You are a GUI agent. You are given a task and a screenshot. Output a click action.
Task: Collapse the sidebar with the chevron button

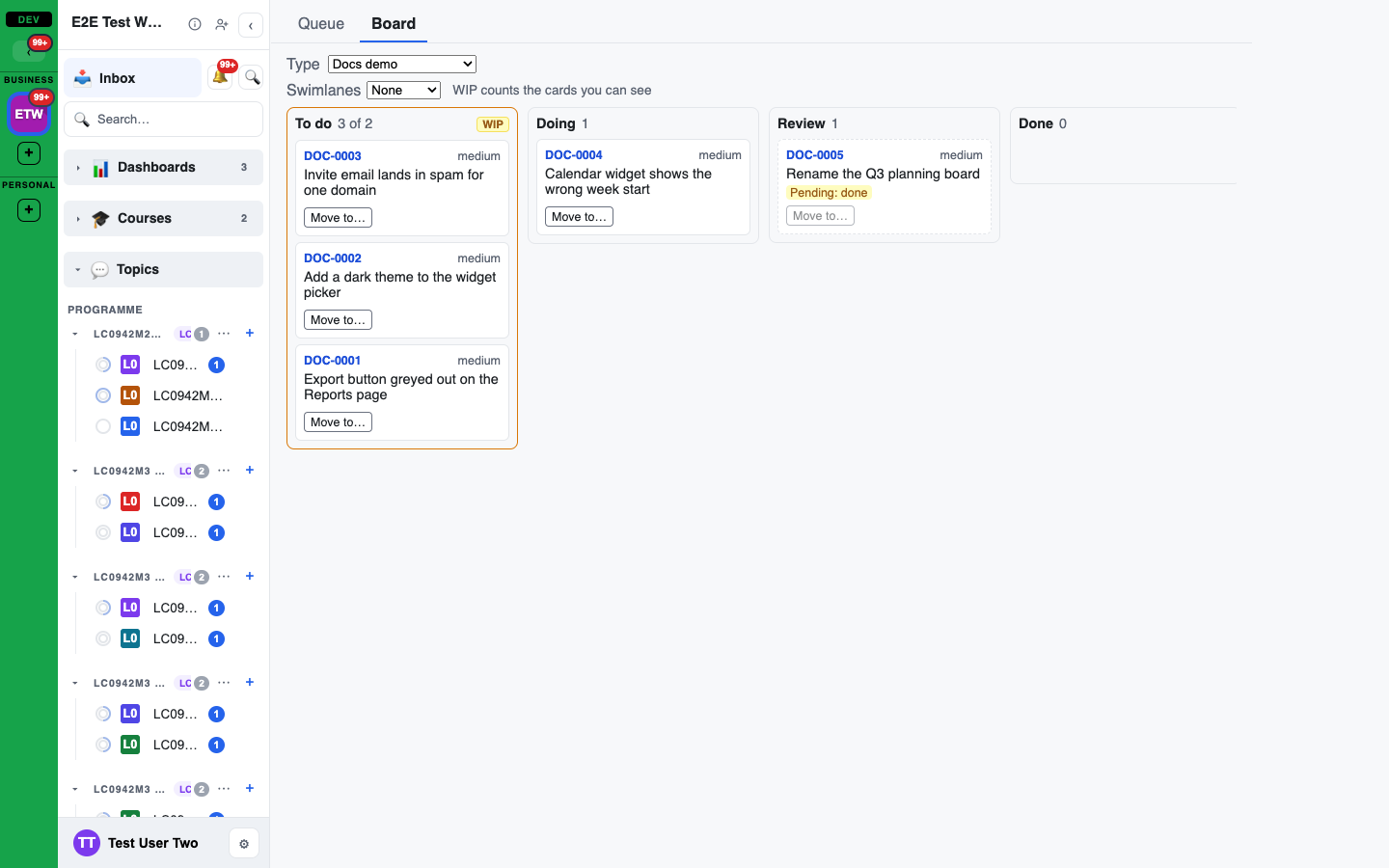251,25
